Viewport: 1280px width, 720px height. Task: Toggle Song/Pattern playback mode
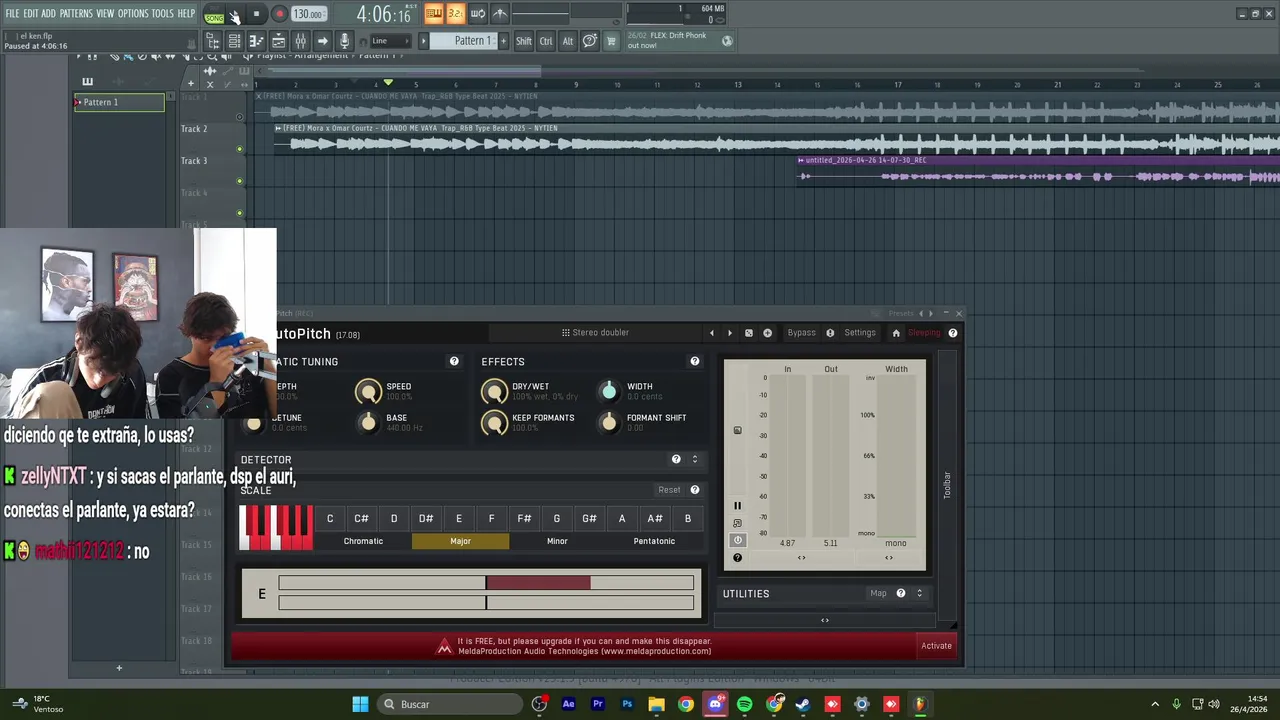pyautogui.click(x=214, y=15)
